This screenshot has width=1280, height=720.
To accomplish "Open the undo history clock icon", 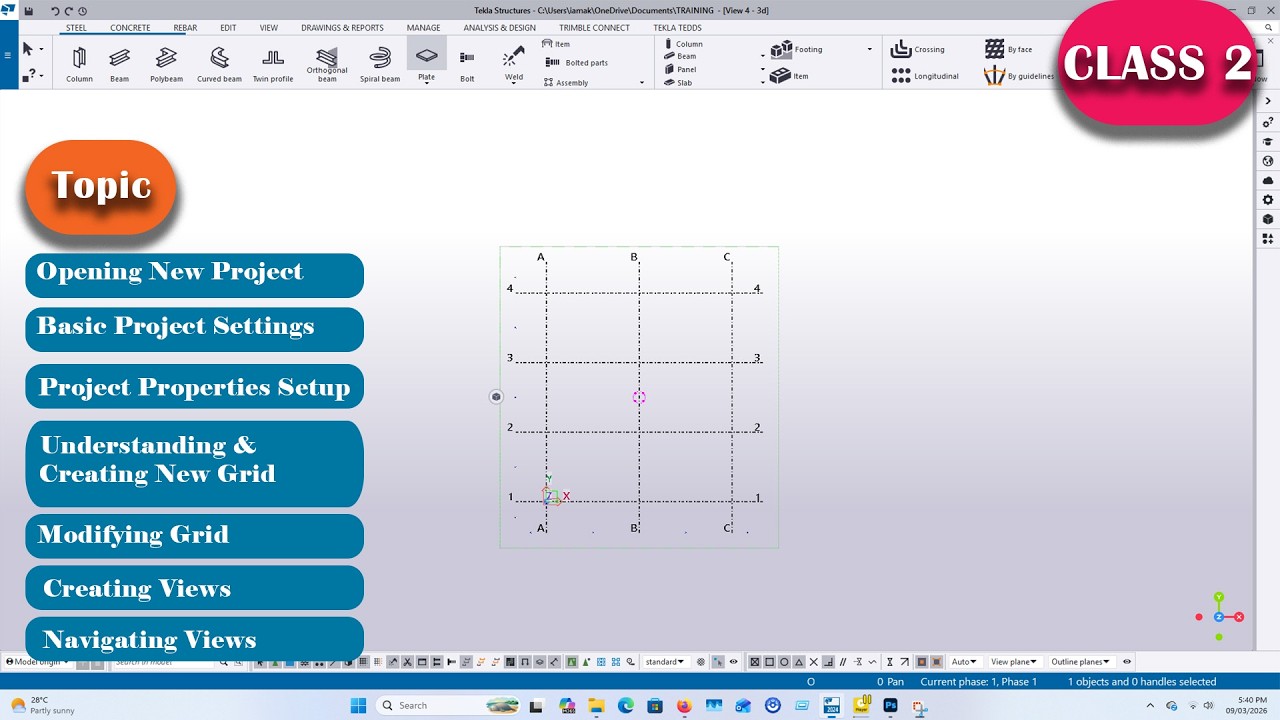I will (82, 11).
